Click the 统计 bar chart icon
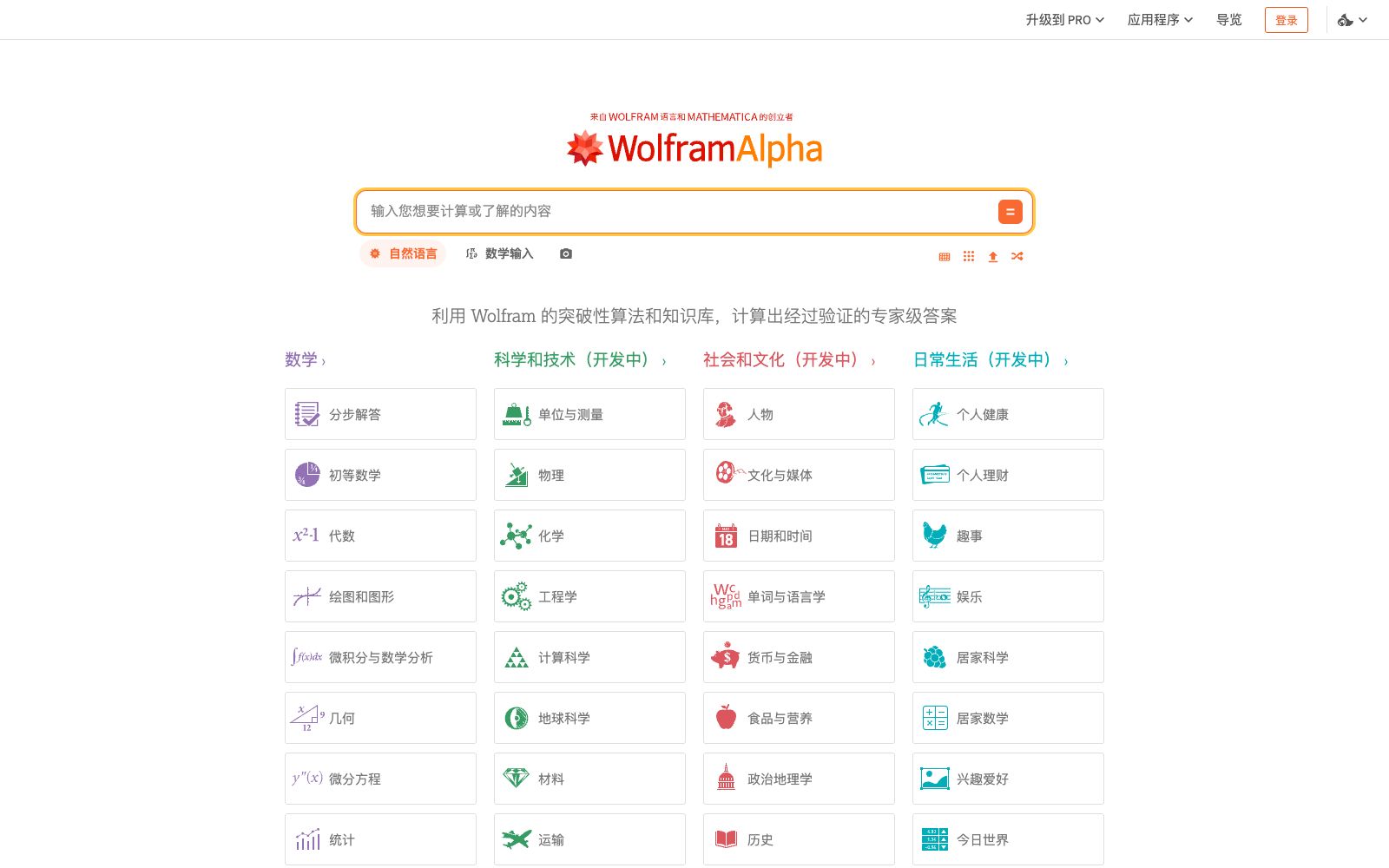Viewport: 1389px width, 868px height. click(x=307, y=839)
